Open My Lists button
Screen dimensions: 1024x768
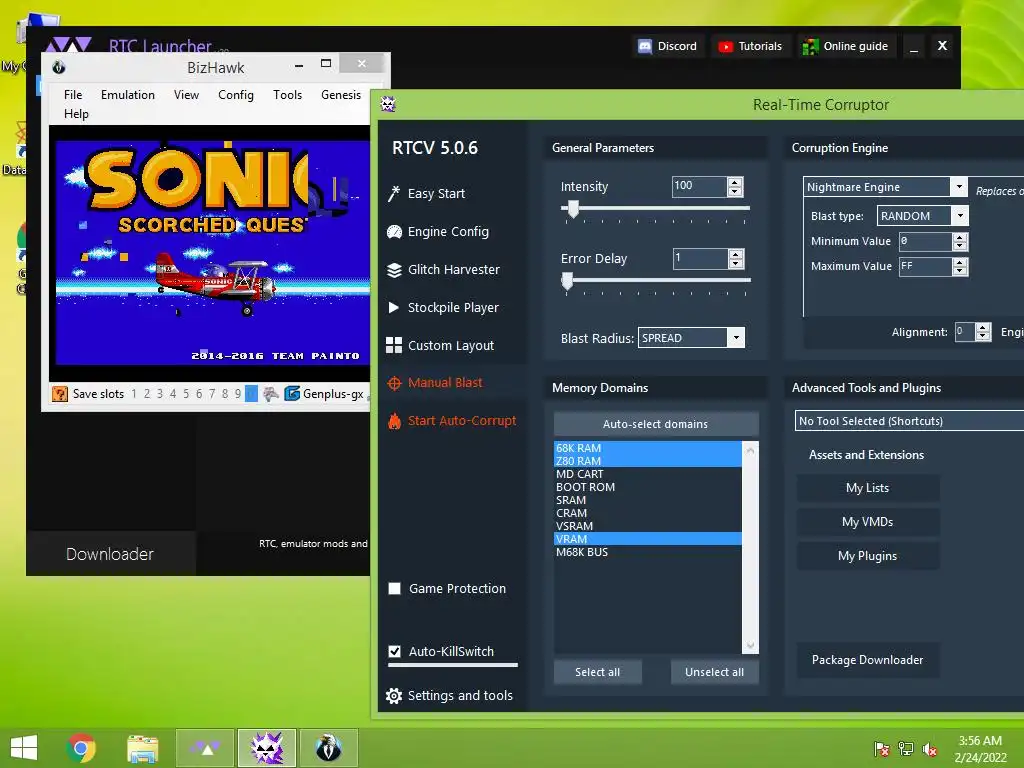click(868, 488)
